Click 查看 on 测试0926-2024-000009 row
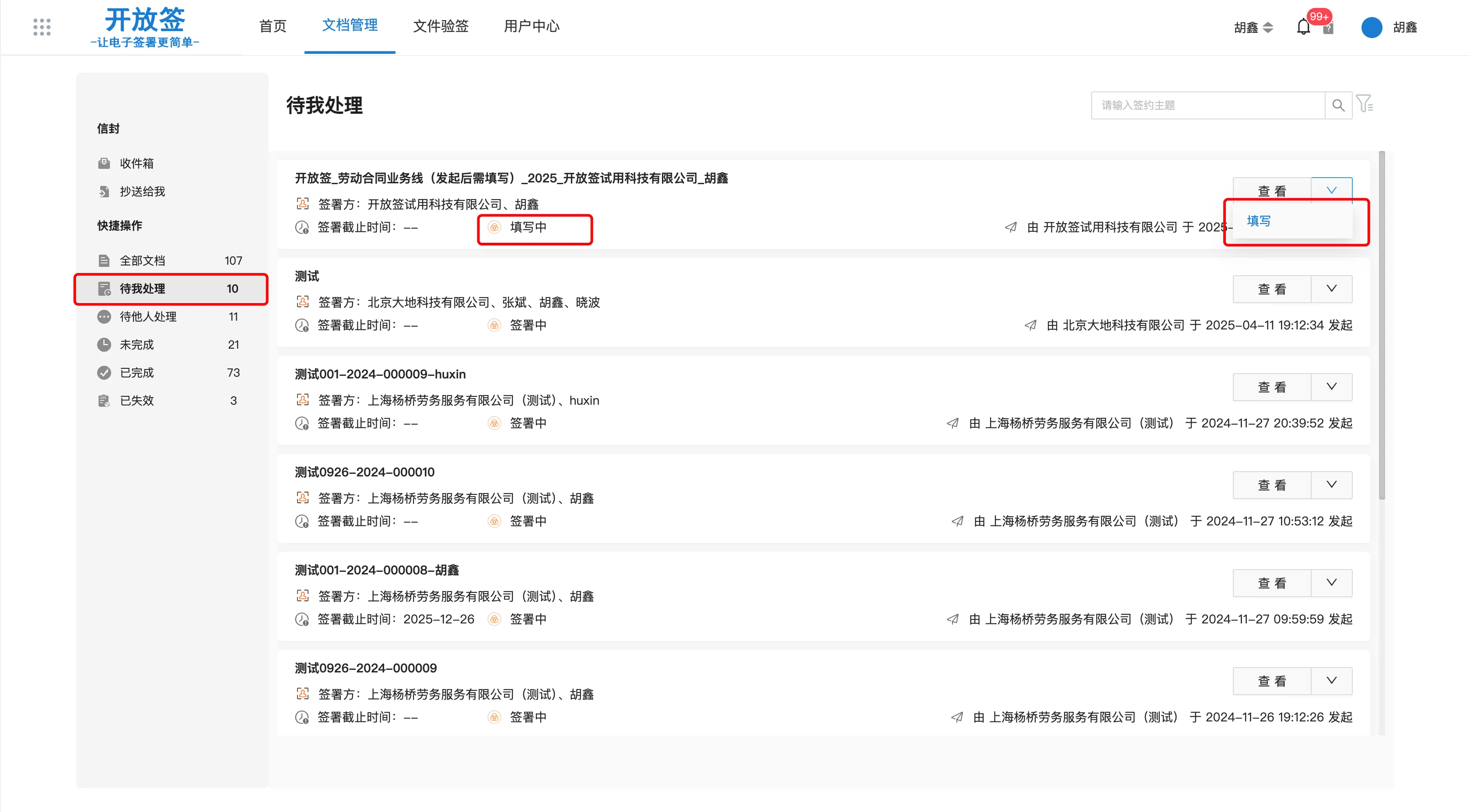The width and height of the screenshot is (1470, 812). click(1272, 681)
